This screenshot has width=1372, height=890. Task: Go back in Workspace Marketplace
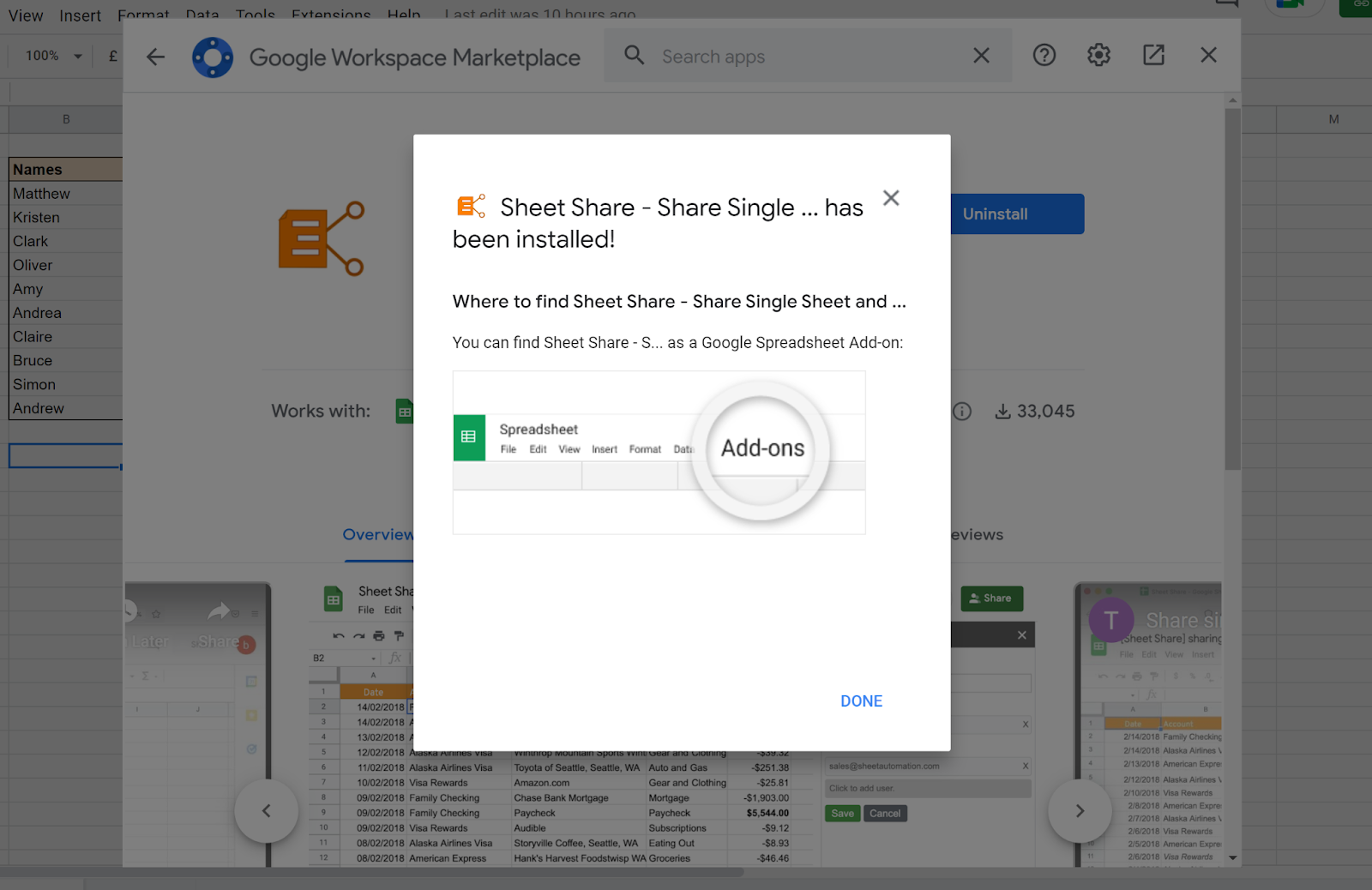(155, 57)
